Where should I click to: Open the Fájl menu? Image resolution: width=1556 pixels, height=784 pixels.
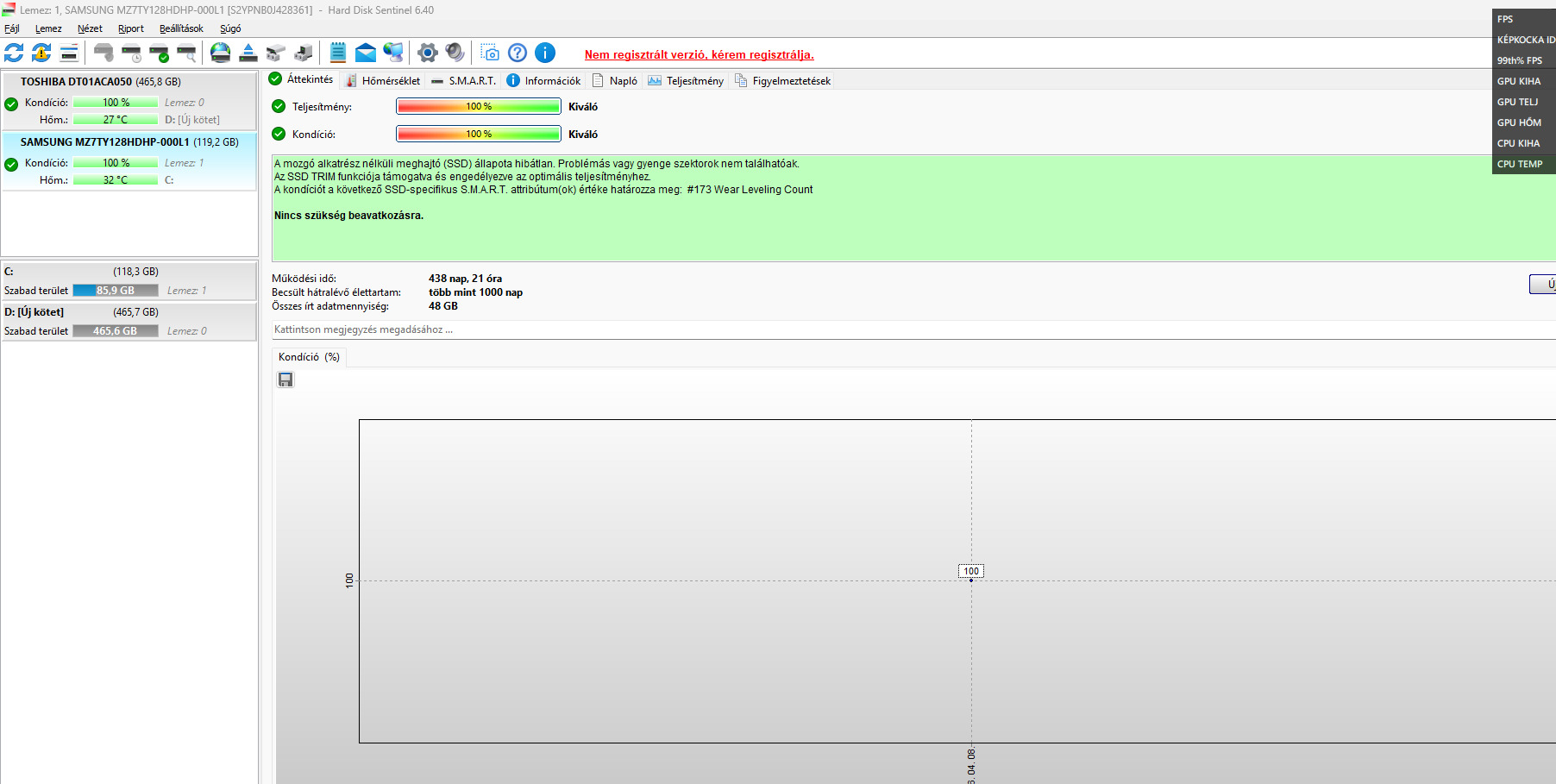[12, 28]
